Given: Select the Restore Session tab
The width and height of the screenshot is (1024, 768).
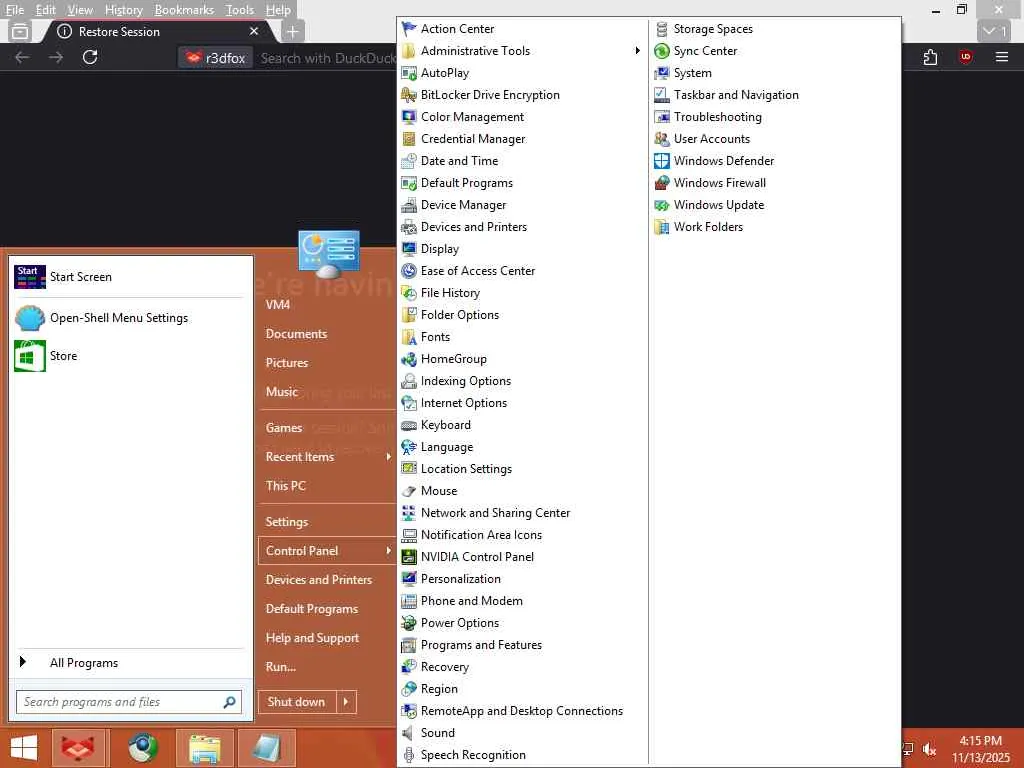Looking at the screenshot, I should pos(157,31).
